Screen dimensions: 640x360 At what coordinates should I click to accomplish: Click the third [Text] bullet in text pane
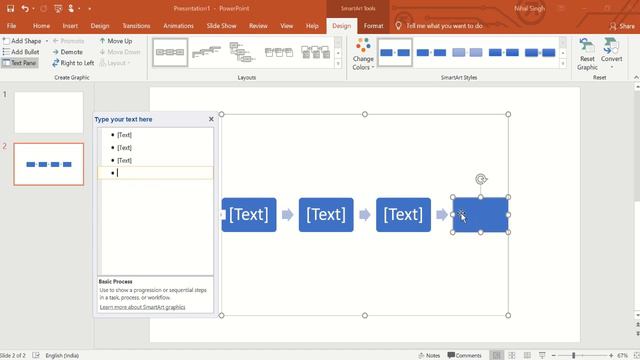point(124,160)
